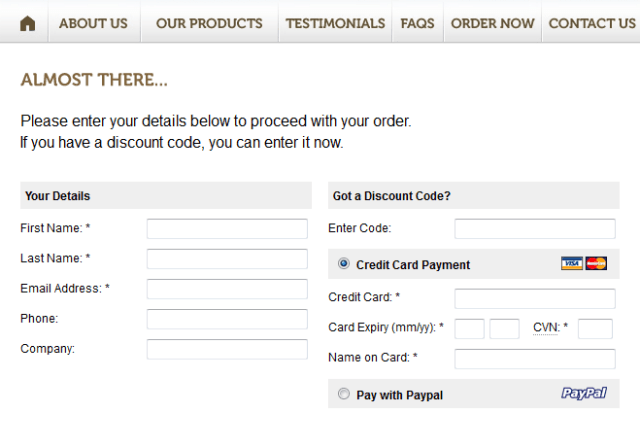Click the MasterCard icon
This screenshot has height=447, width=640.
point(597,264)
